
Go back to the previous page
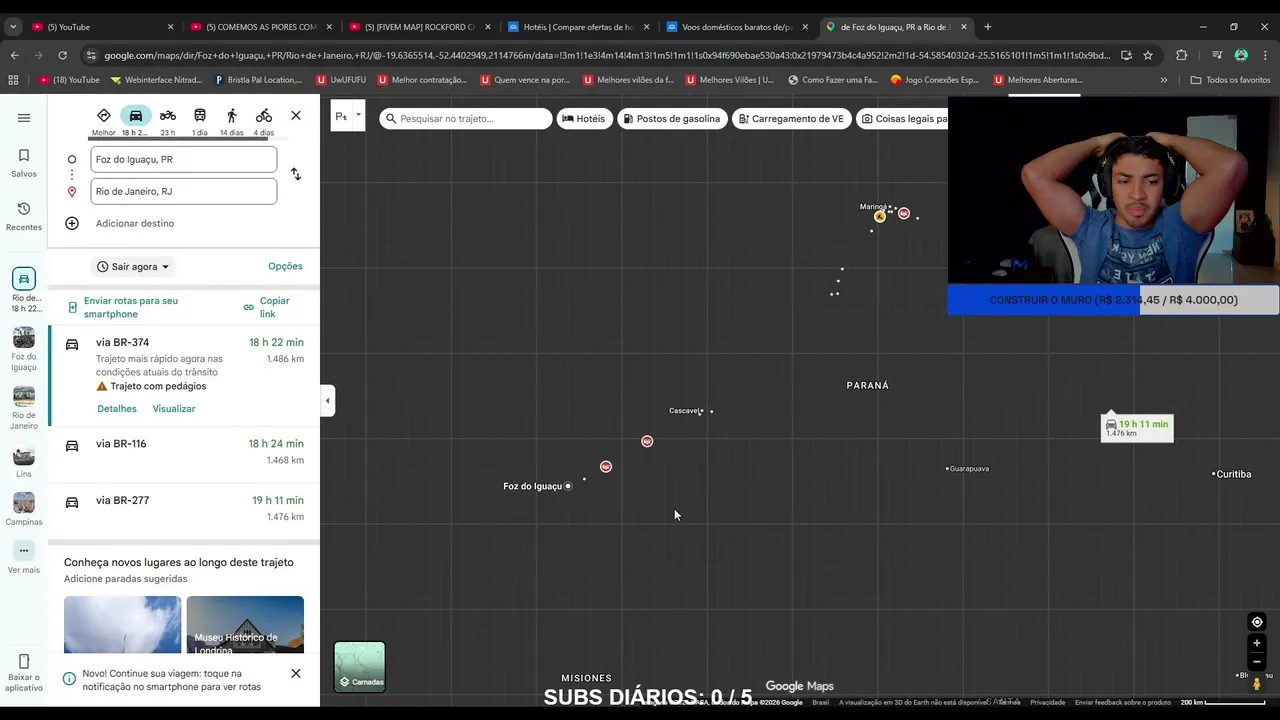[x=14, y=55]
